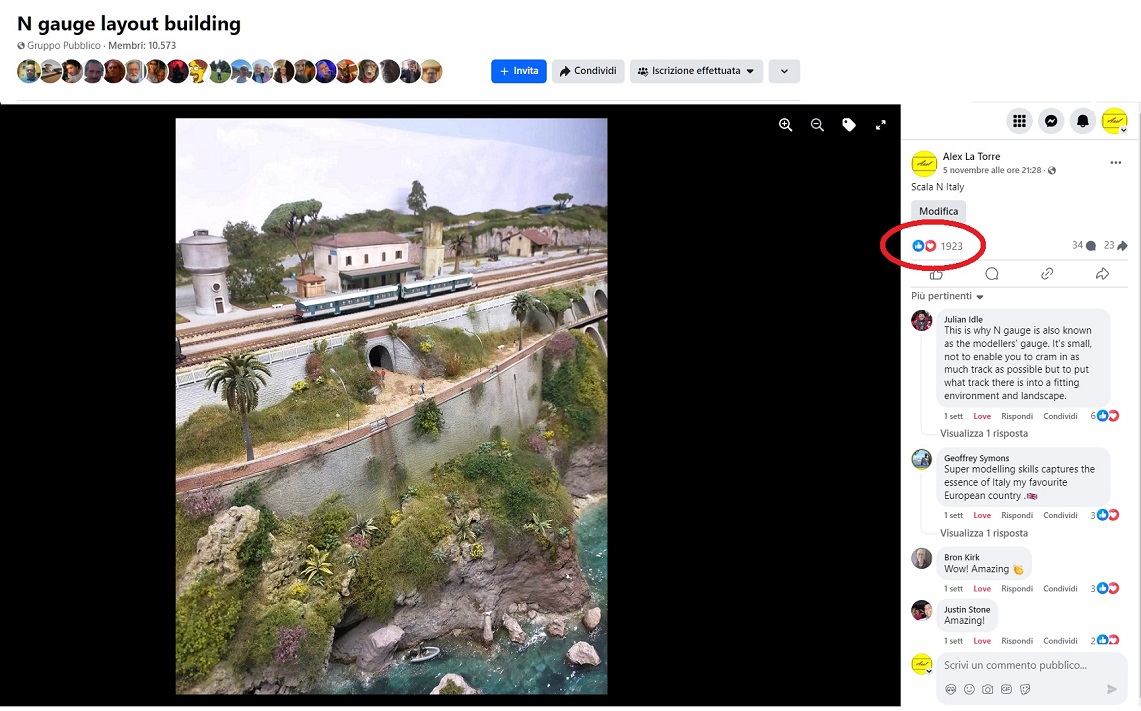Open the chevron dropdown next to Iscrizione effettuata

(x=784, y=71)
